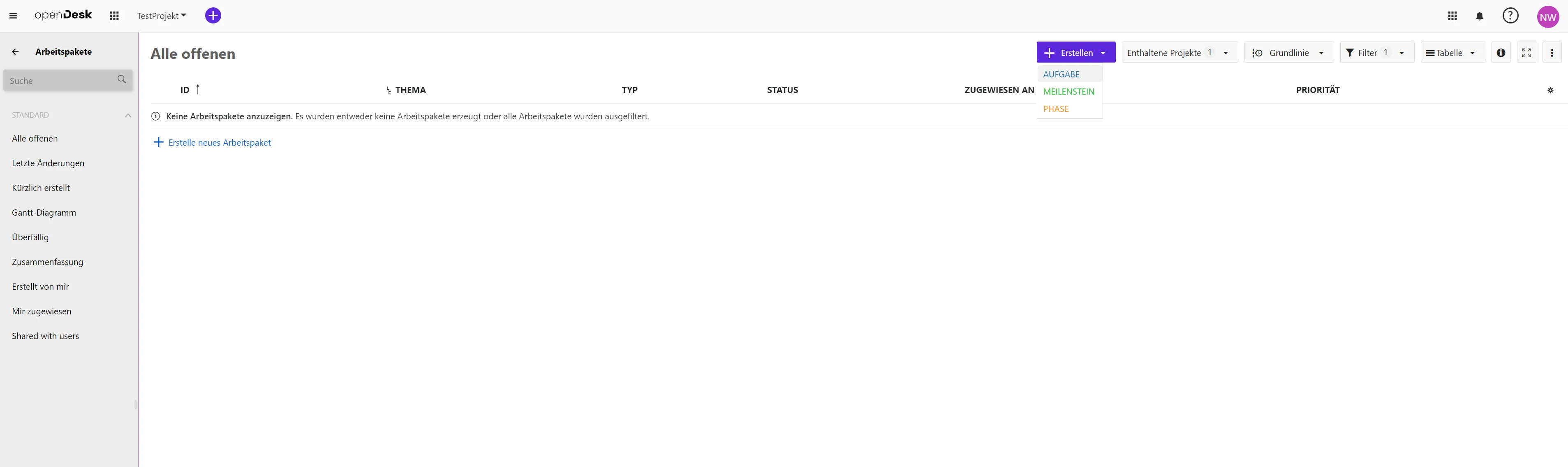1568x467 pixels.
Task: Open the modules grid next to openDesk logo
Action: coord(114,16)
